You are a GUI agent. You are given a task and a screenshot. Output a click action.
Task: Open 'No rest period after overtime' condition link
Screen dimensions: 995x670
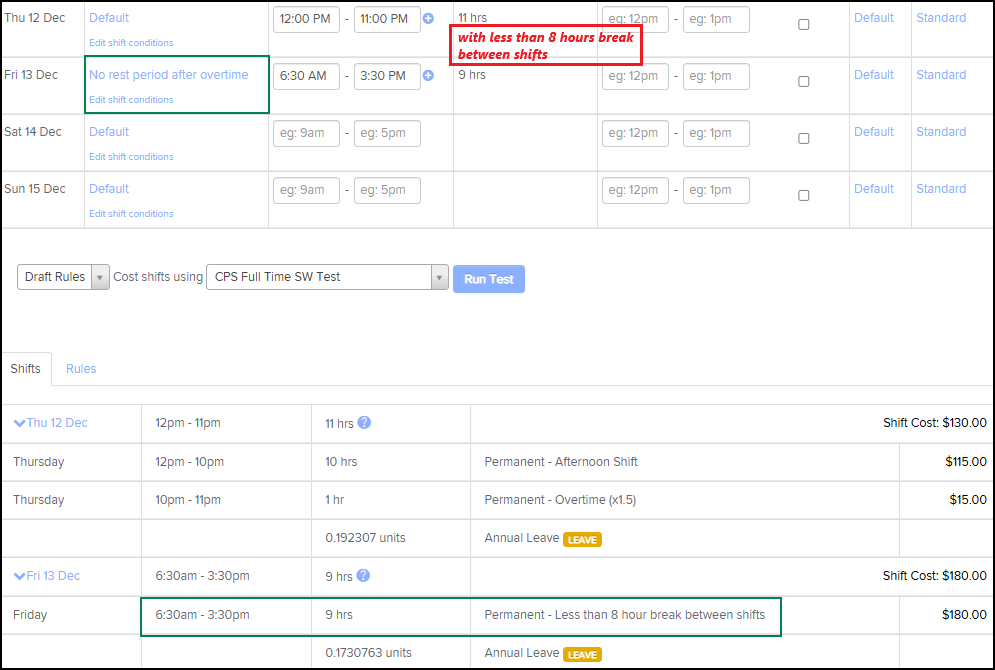coord(168,75)
